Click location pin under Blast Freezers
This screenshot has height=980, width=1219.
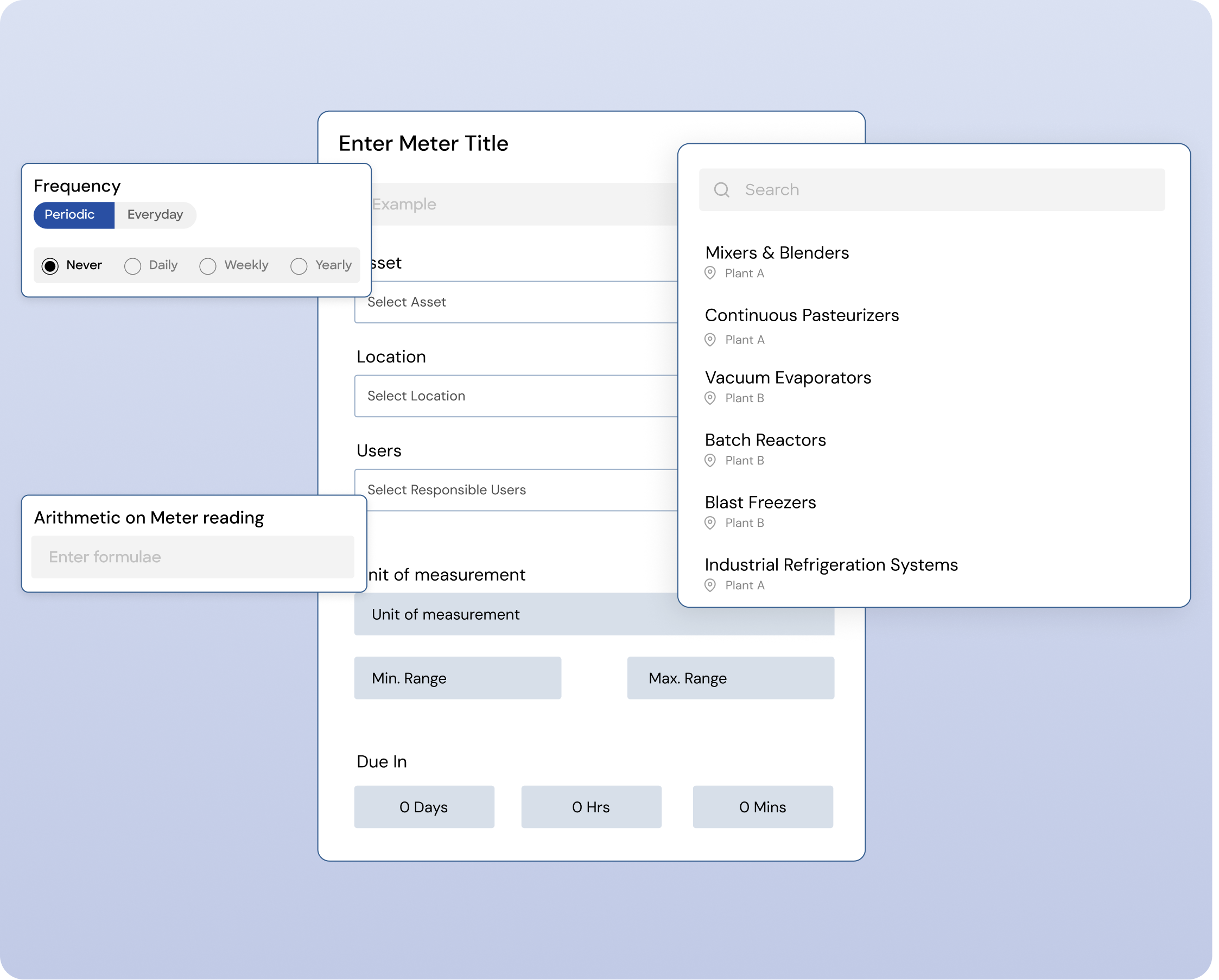710,523
